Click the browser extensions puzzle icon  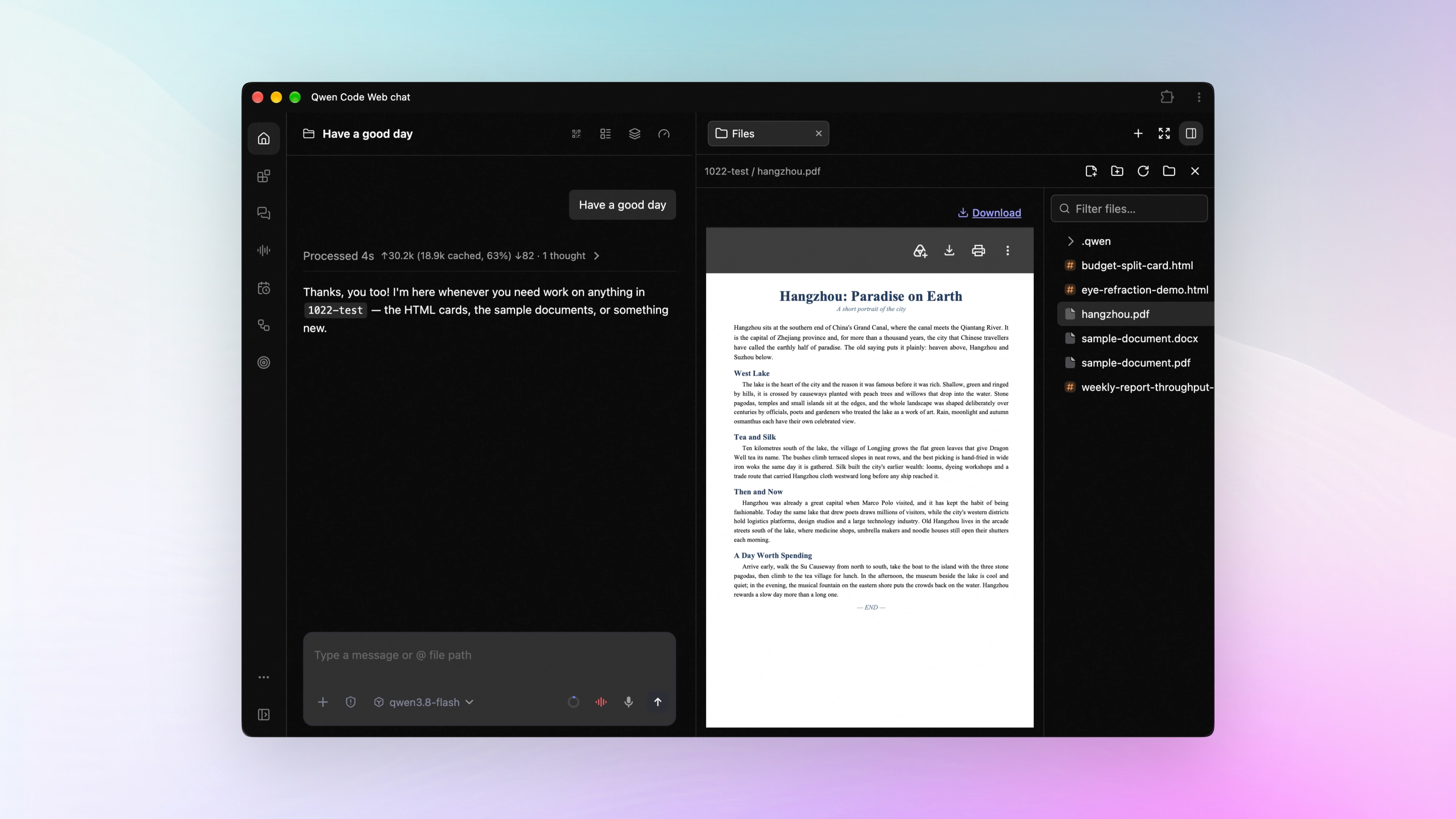pos(1167,97)
